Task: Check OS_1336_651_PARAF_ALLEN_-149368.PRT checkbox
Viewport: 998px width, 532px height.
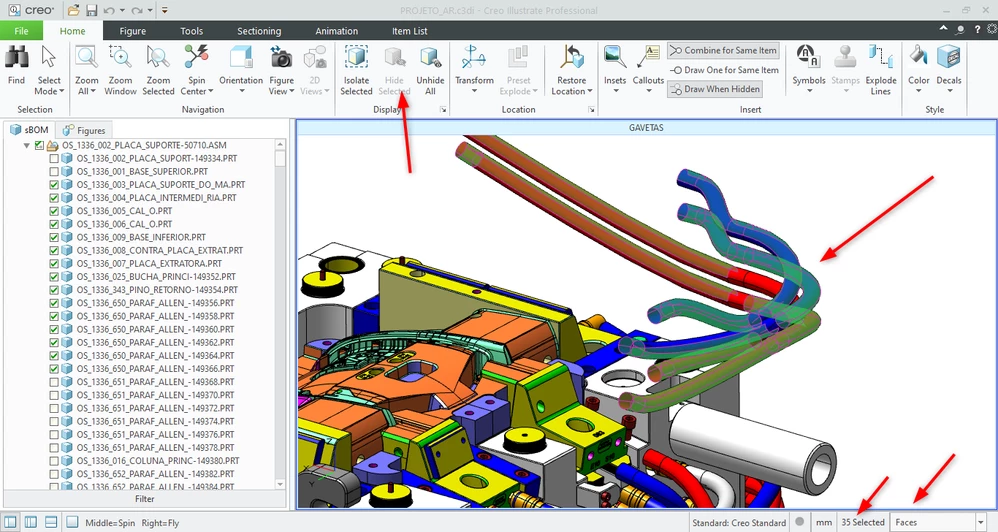Action: click(54, 382)
